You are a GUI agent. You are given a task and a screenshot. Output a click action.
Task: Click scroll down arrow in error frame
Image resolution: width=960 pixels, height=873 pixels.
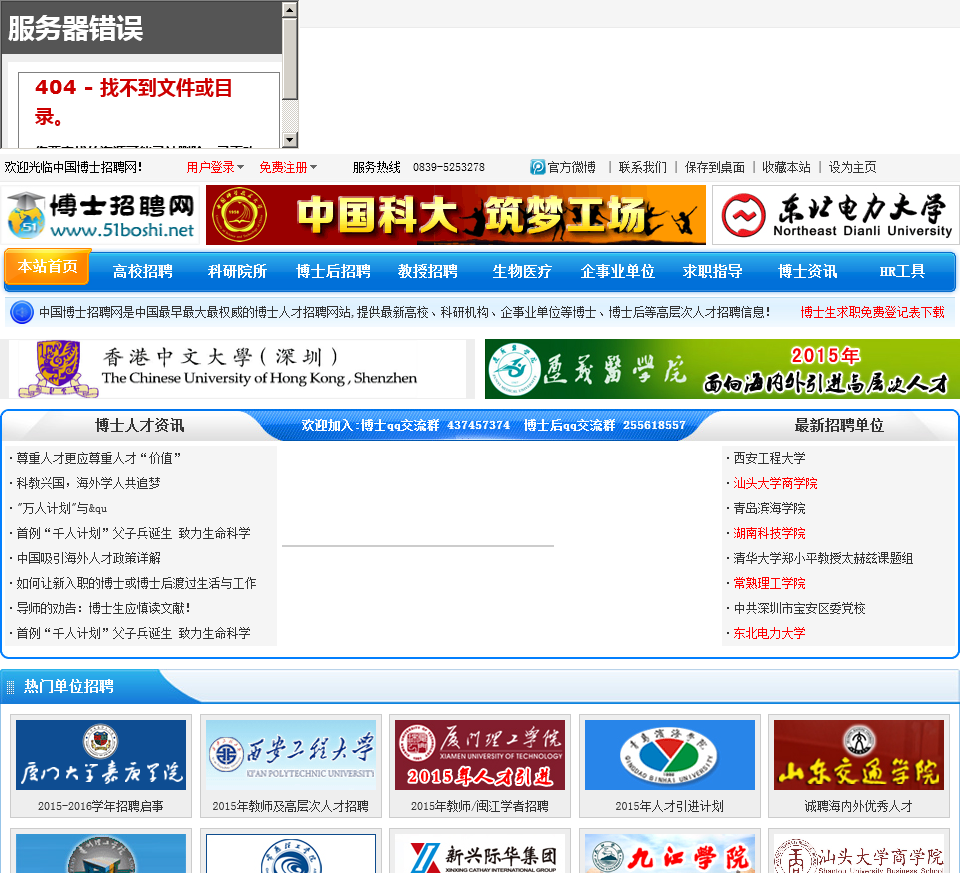[x=290, y=140]
